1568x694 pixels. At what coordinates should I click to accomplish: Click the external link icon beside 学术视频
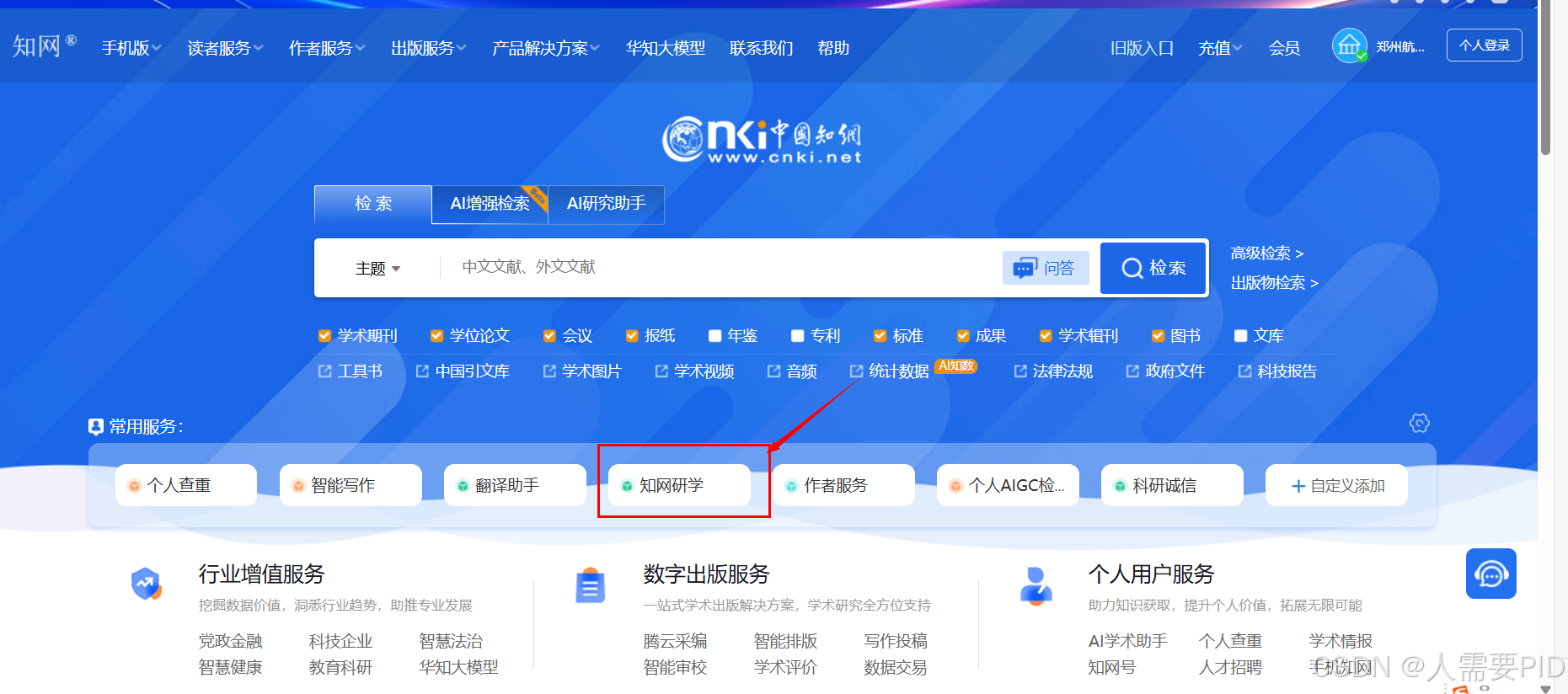(661, 371)
